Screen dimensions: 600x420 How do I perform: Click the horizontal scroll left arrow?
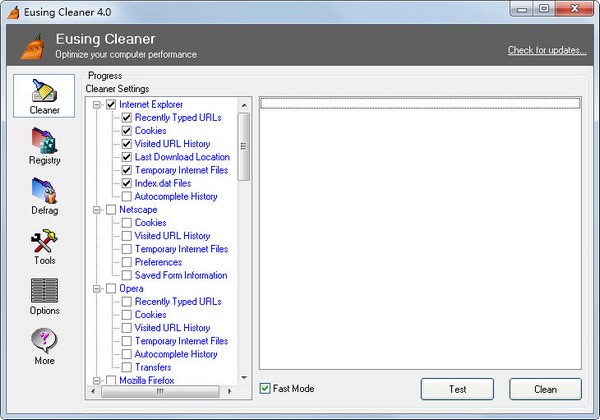tap(93, 391)
